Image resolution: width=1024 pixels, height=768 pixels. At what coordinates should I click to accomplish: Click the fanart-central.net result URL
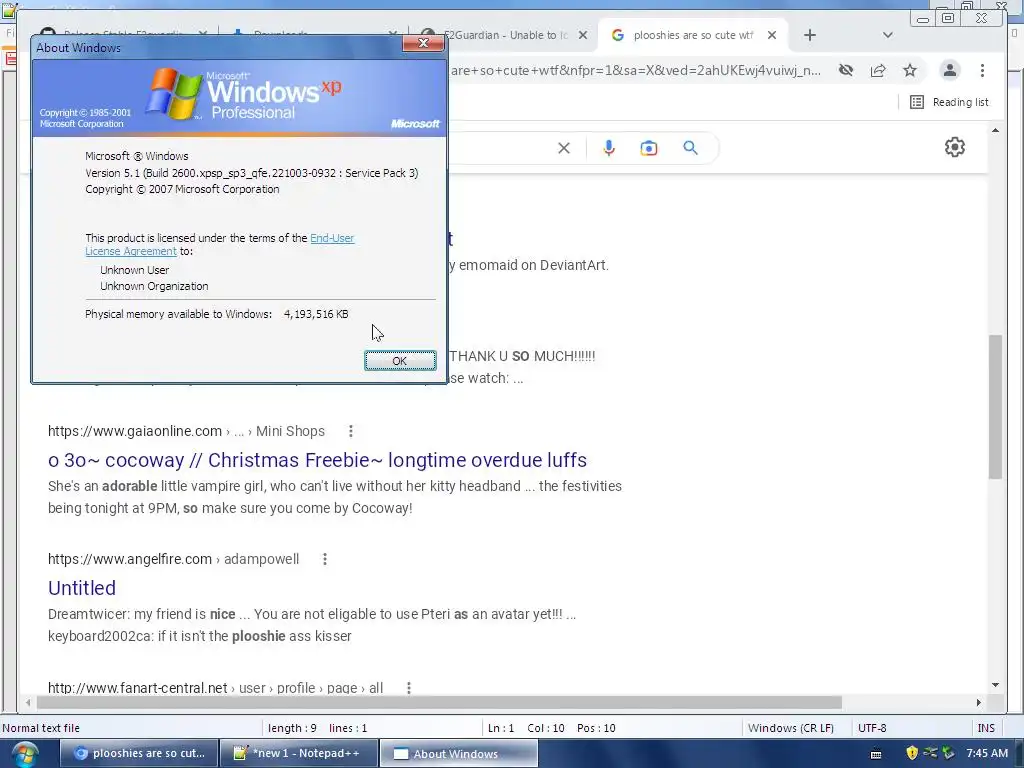(x=137, y=688)
